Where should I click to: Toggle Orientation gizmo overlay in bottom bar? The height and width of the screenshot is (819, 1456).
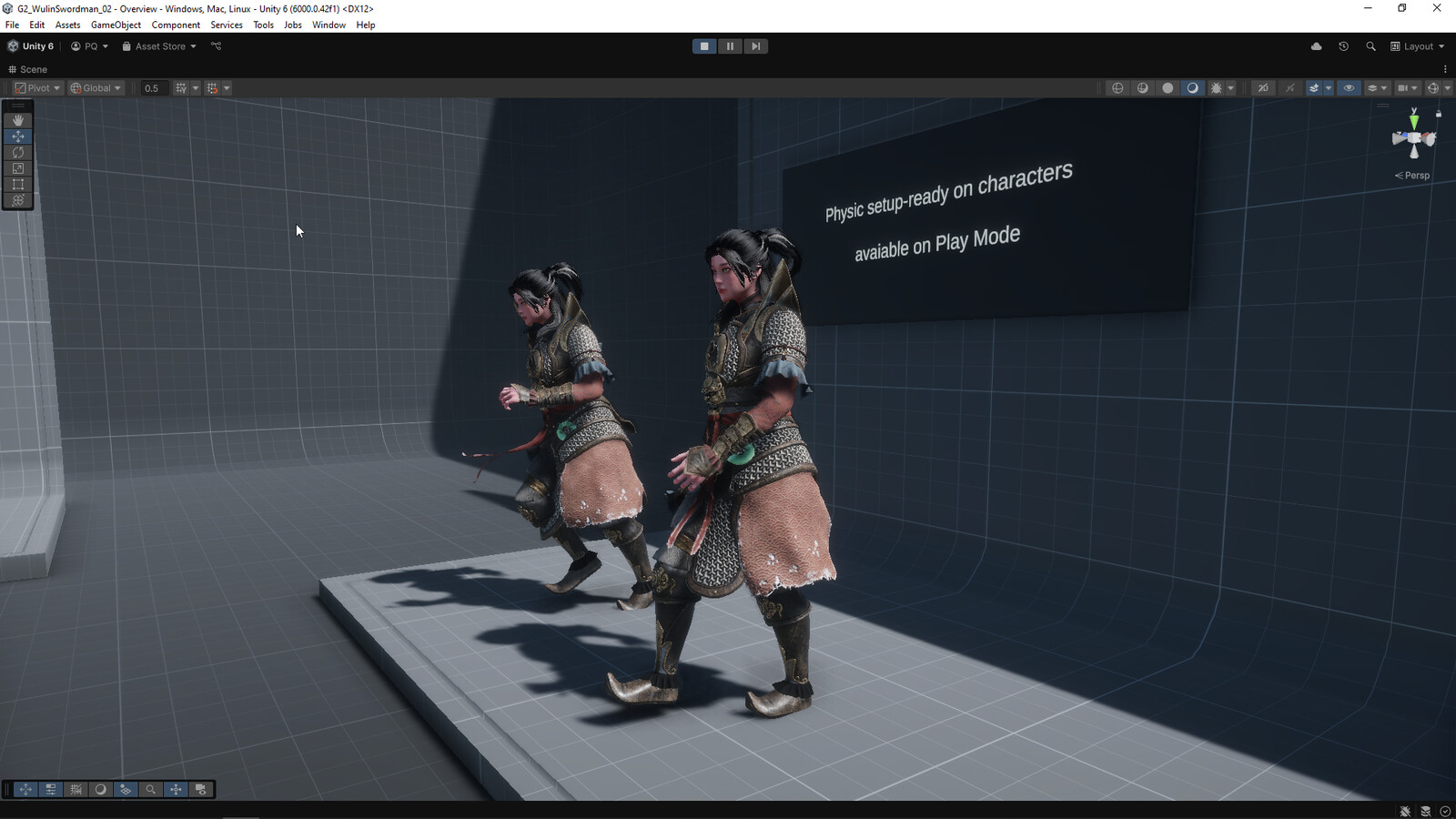(176, 790)
